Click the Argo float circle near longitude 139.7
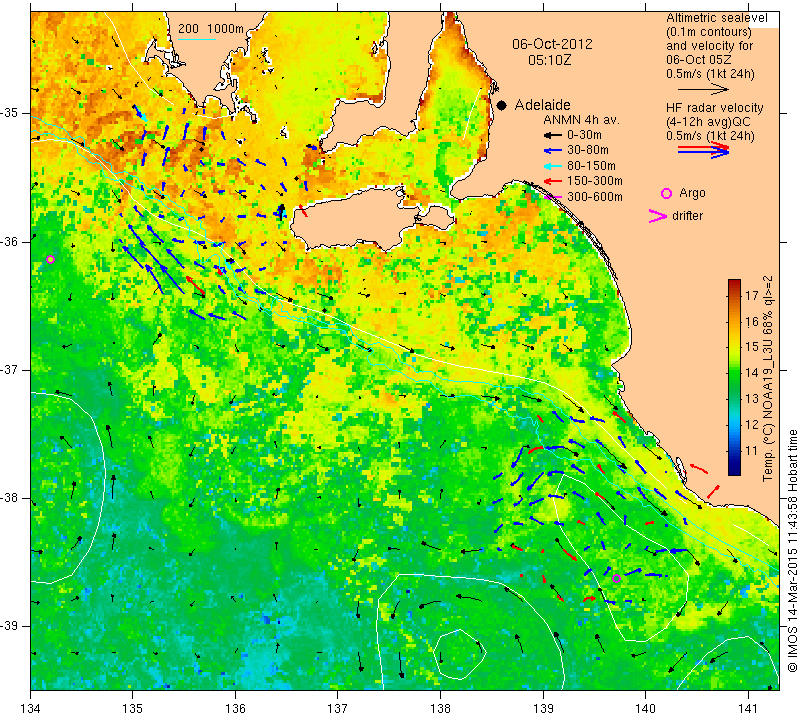Image resolution: width=800 pixels, height=720 pixels. click(x=616, y=578)
